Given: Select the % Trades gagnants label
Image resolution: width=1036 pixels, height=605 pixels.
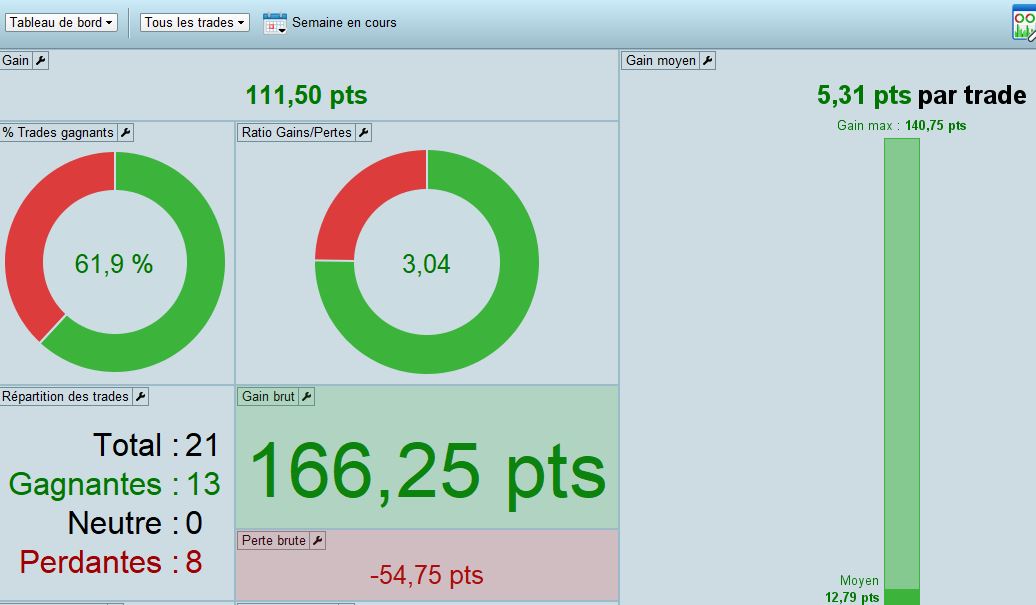Looking at the screenshot, I should [x=58, y=133].
